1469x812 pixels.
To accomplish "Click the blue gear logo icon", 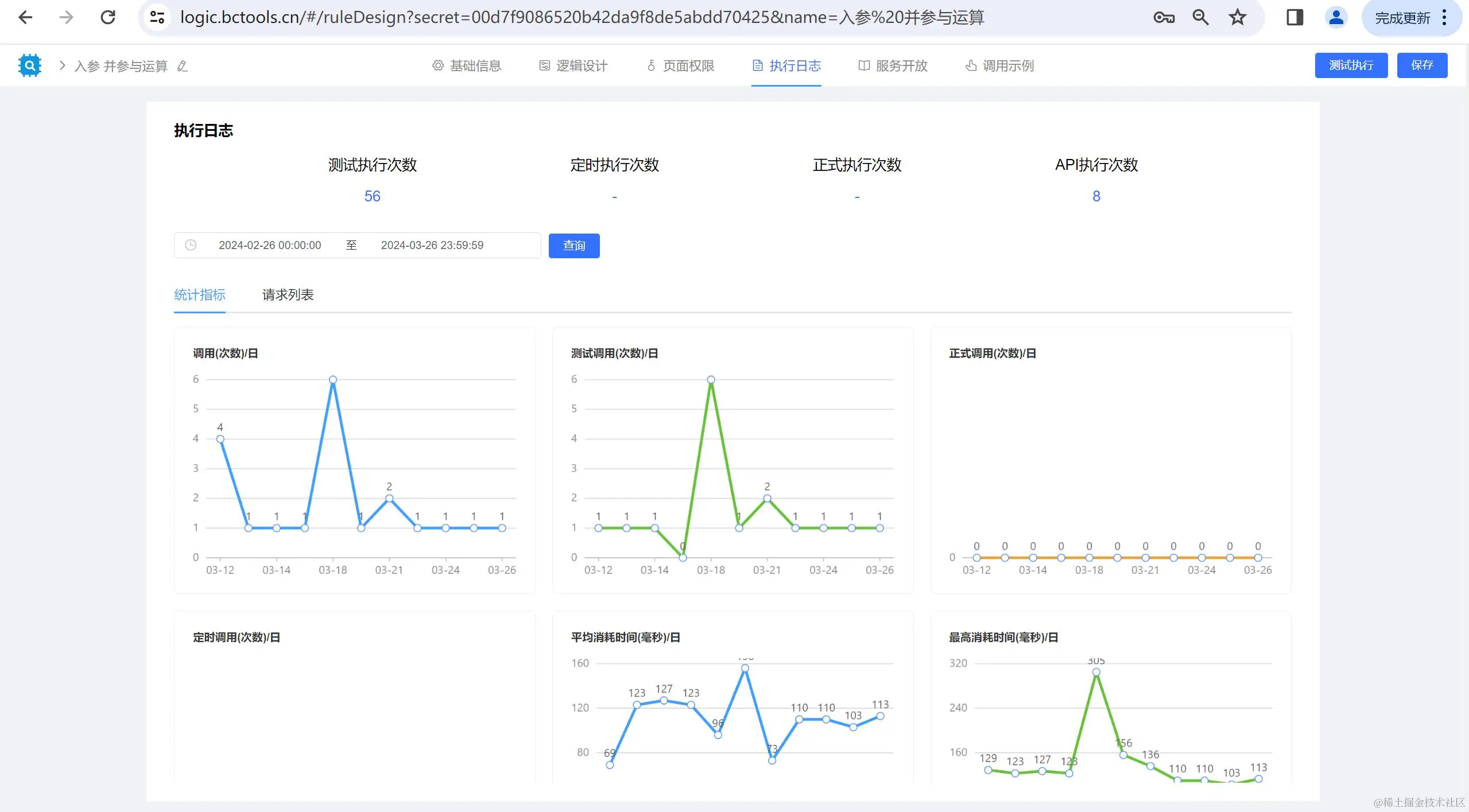I will [x=29, y=65].
